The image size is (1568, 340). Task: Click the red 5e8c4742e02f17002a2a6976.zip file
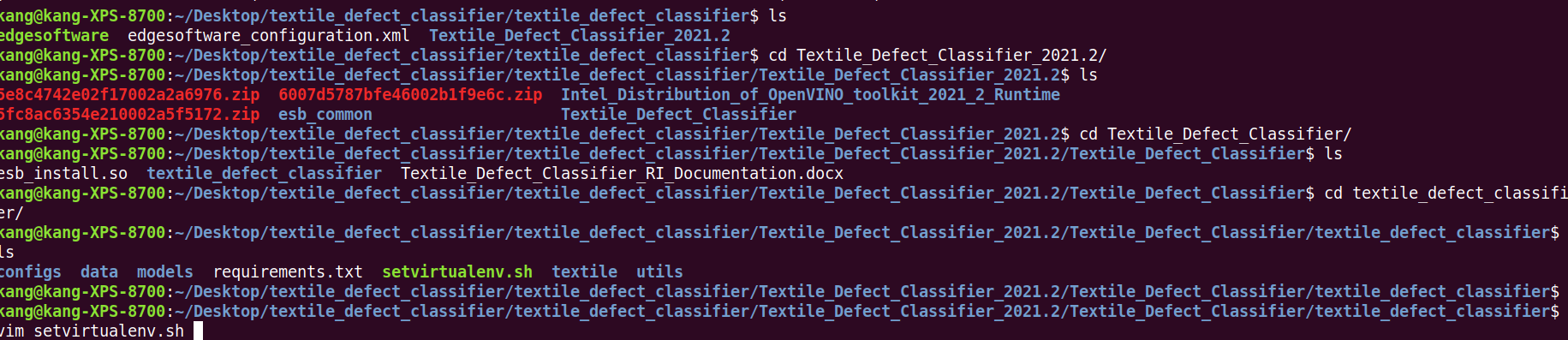[129, 95]
